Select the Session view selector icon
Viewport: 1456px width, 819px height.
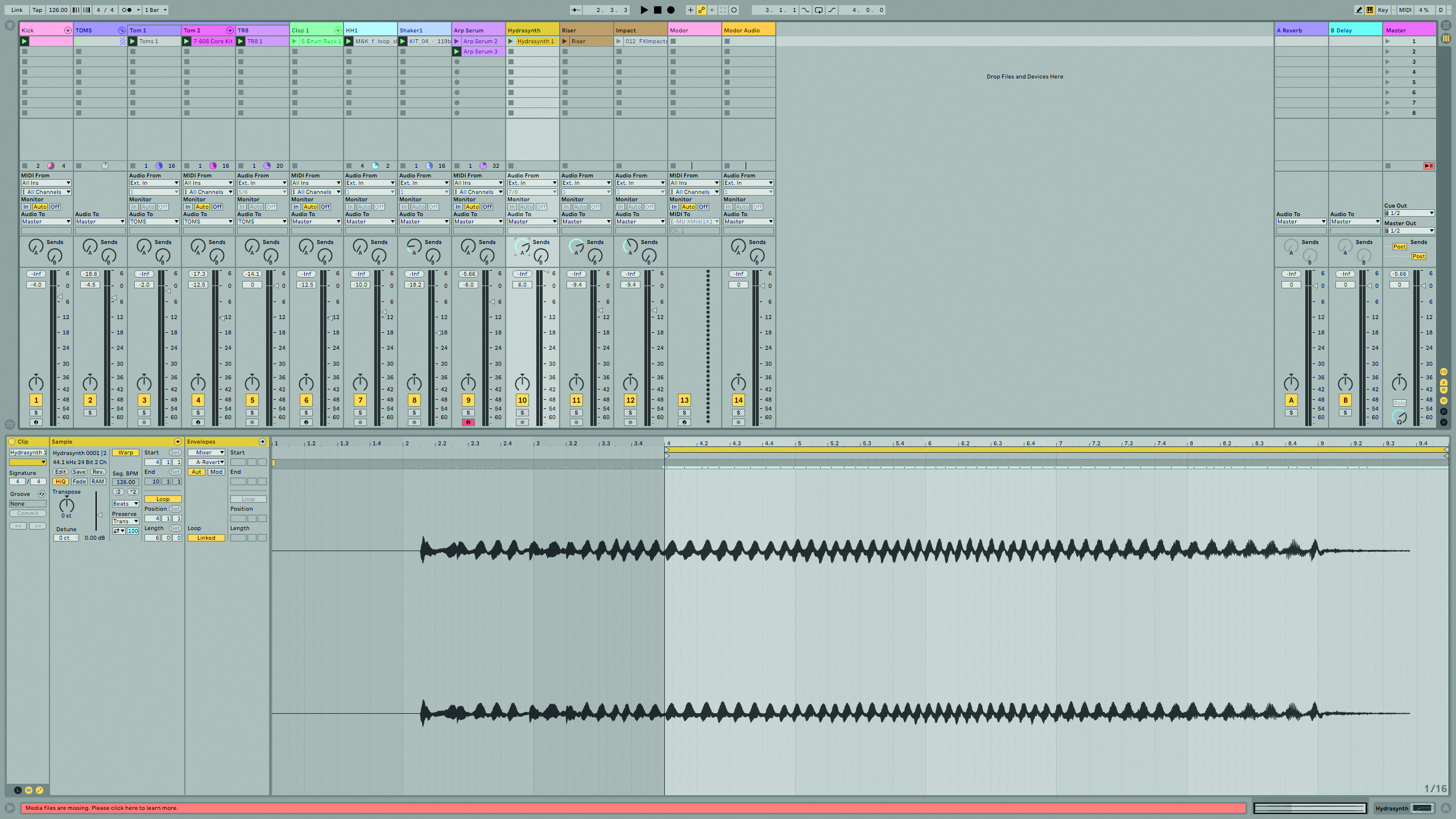point(1446,38)
